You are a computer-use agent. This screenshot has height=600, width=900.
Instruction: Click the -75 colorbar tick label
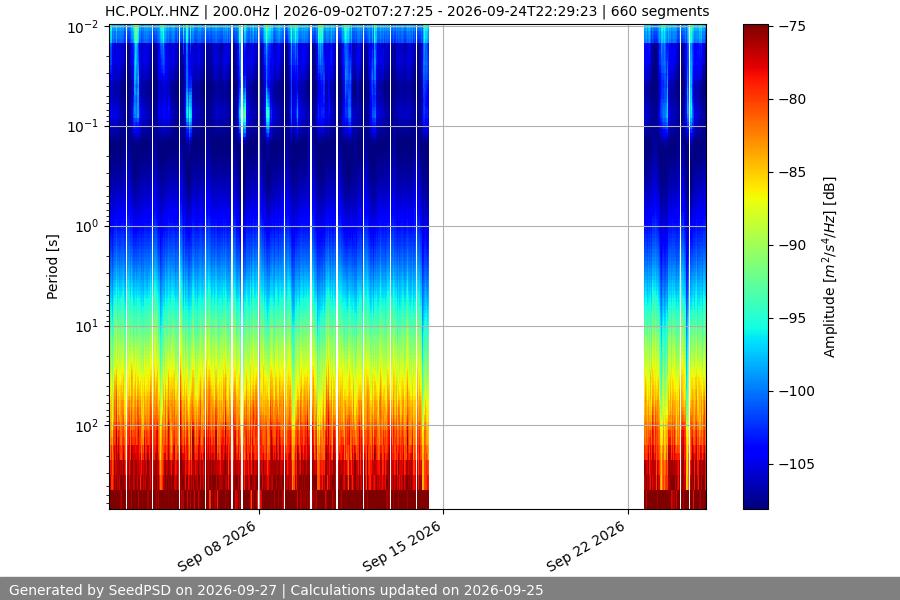click(x=792, y=26)
